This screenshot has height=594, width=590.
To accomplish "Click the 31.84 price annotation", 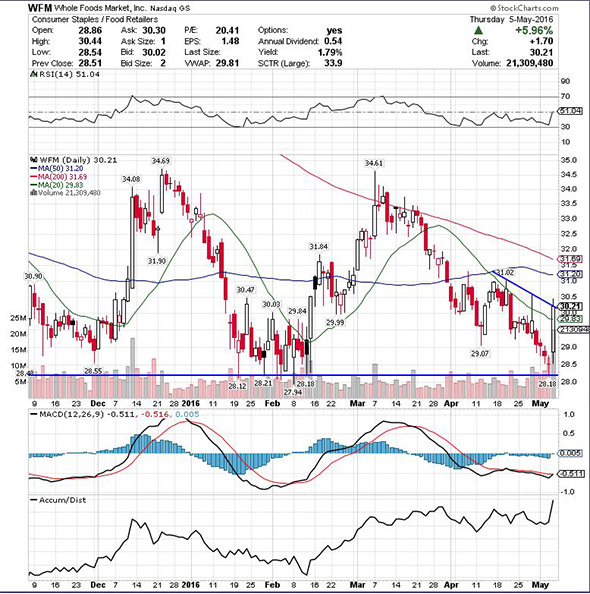I will tap(319, 247).
